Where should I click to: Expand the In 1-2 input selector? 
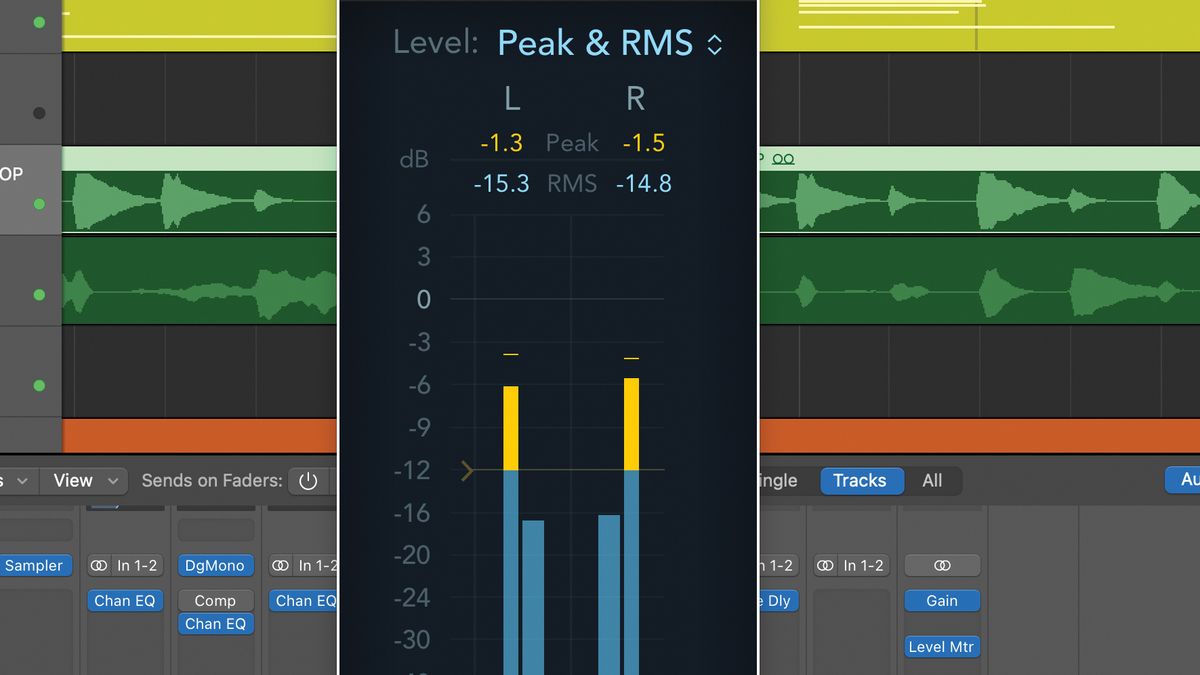click(x=125, y=565)
